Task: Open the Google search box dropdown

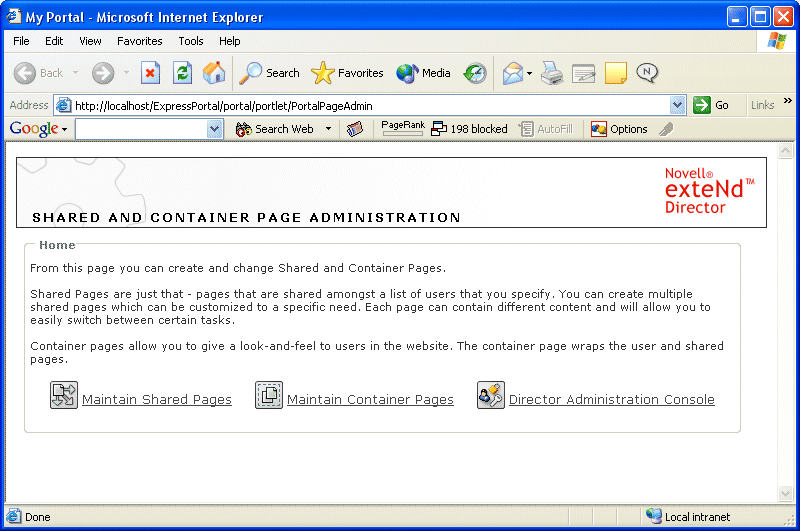Action: 215,129
